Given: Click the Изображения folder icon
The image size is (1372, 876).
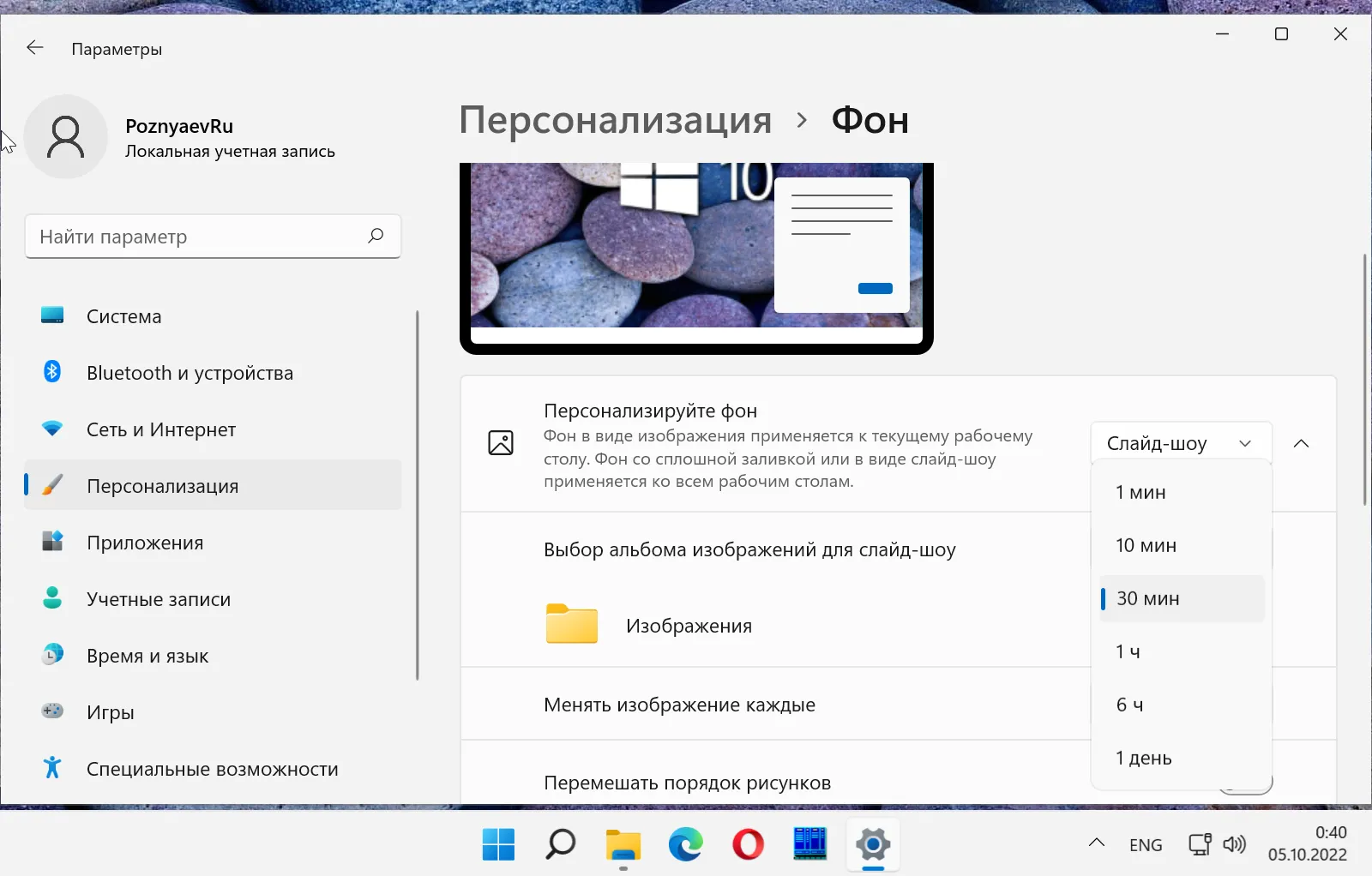Looking at the screenshot, I should tap(571, 624).
